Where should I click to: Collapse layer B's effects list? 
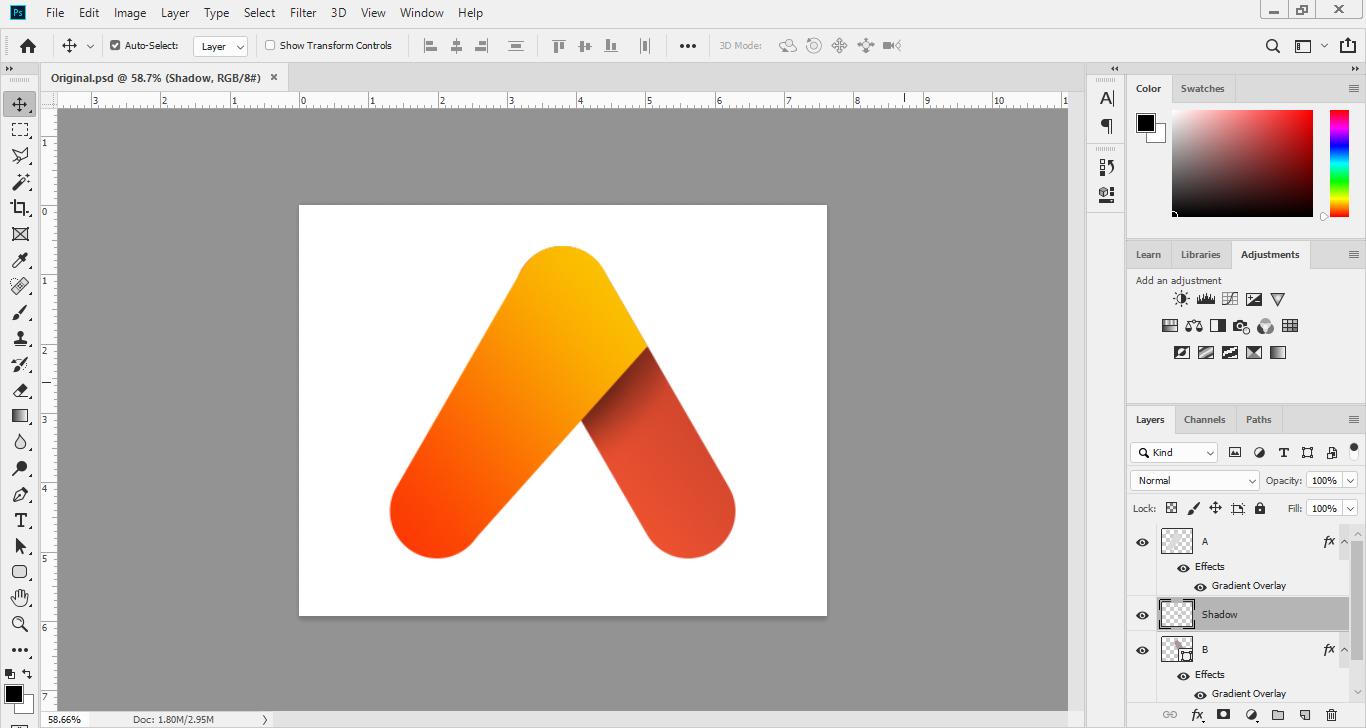1344,650
